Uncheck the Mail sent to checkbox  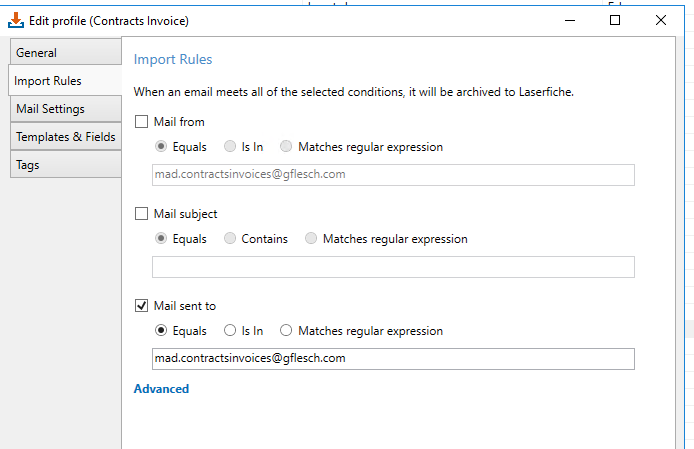pos(141,306)
